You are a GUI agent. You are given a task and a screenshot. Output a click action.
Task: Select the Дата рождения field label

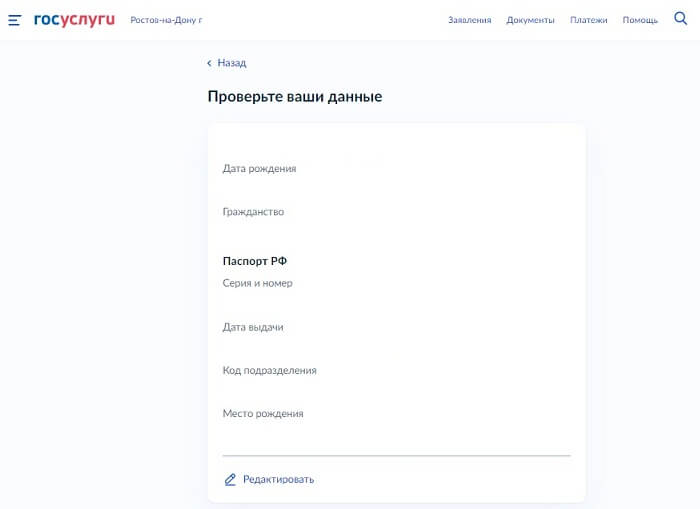pyautogui.click(x=259, y=168)
